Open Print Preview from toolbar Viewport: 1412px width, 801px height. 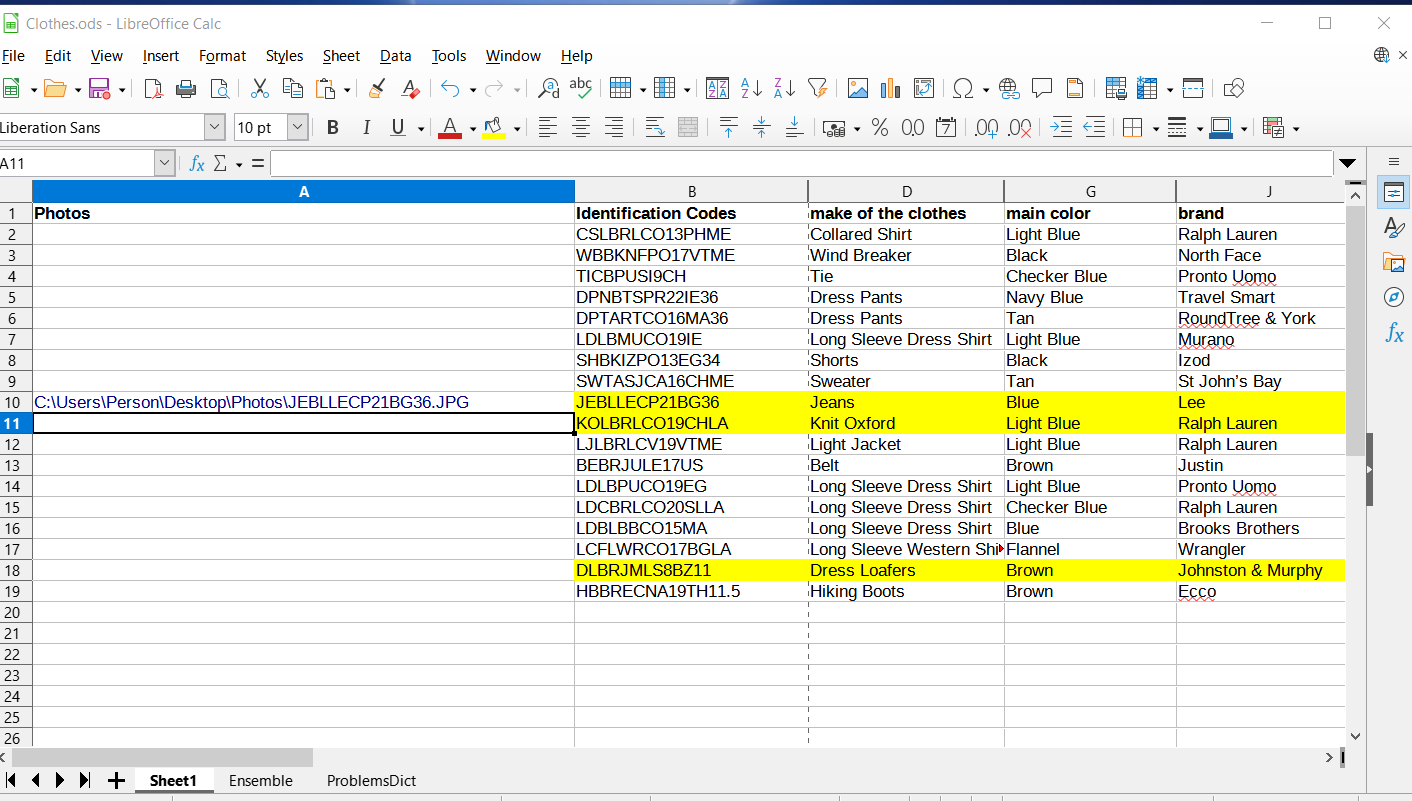[219, 88]
